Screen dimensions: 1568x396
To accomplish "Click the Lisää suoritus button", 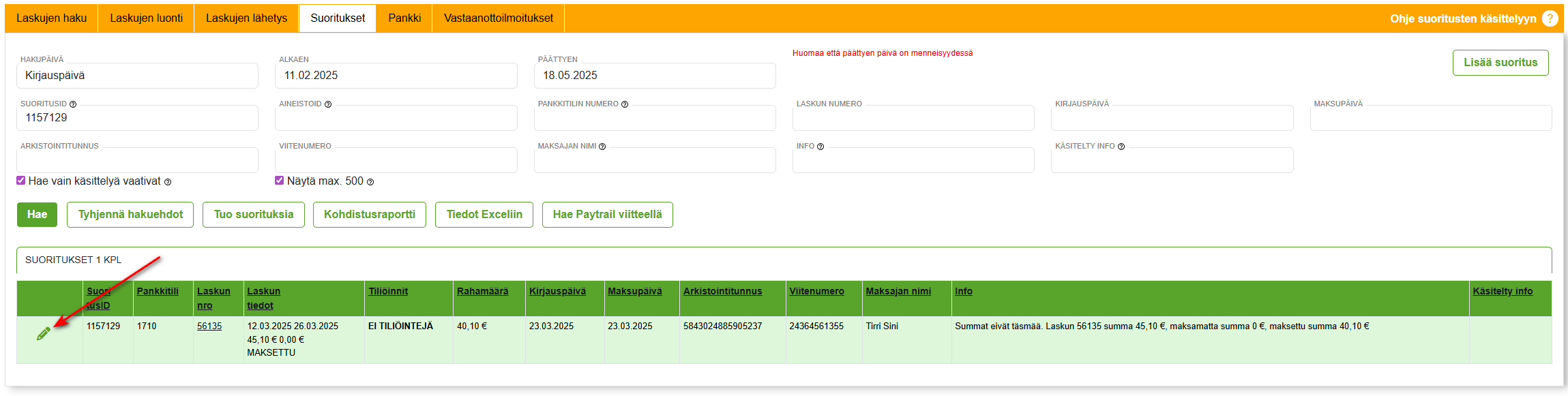I will click(x=1500, y=63).
